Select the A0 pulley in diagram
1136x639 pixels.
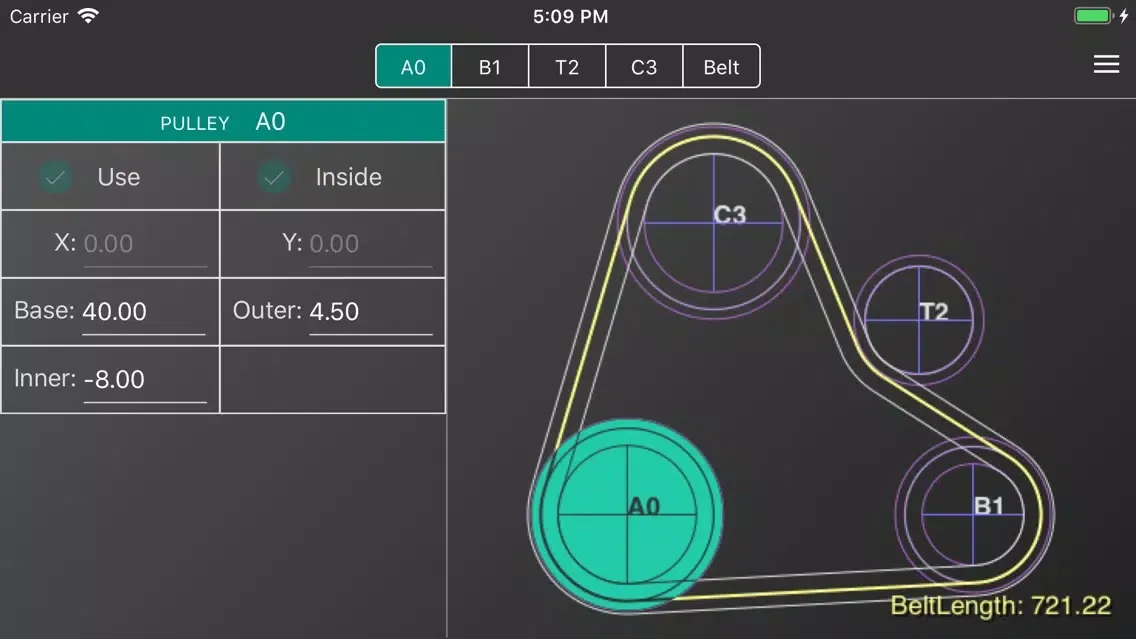[x=627, y=514]
